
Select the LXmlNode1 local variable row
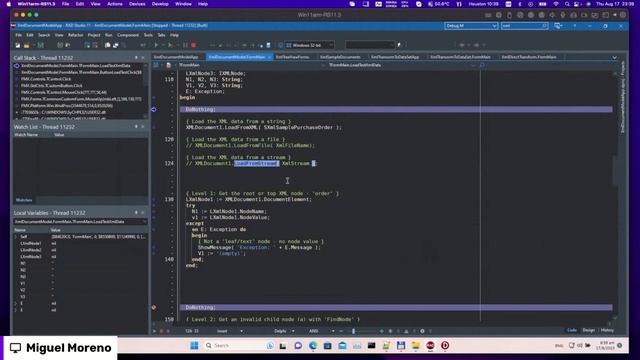[x=80, y=243]
